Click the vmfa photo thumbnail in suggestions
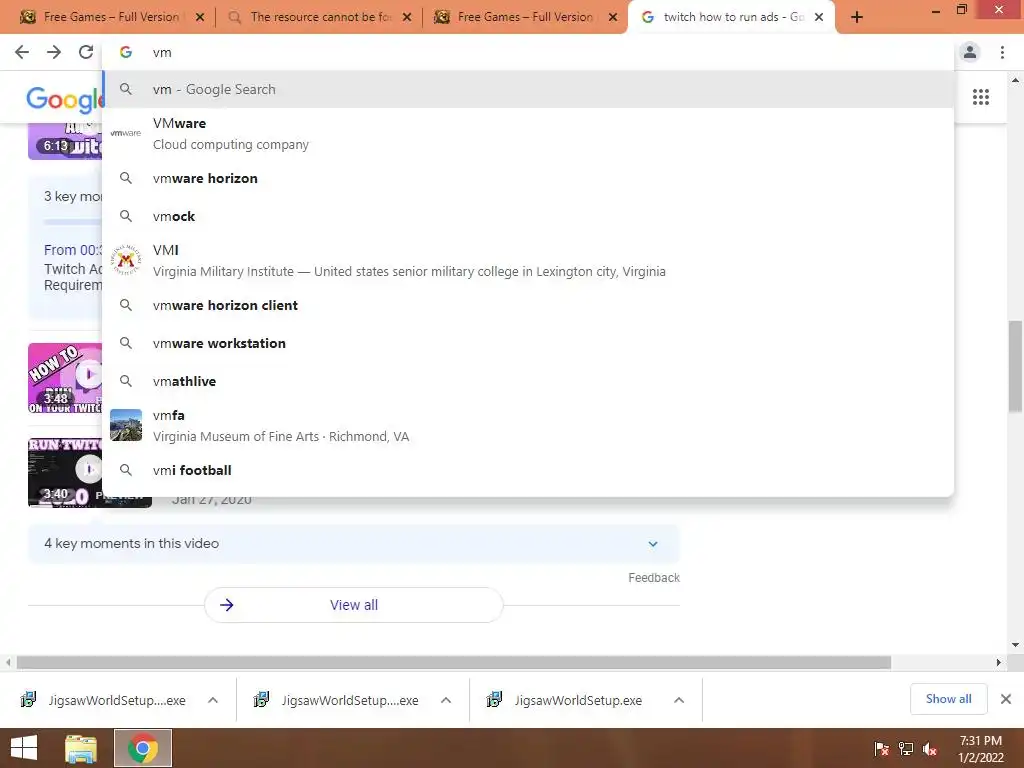Screen dimensions: 1024x768 [126, 425]
